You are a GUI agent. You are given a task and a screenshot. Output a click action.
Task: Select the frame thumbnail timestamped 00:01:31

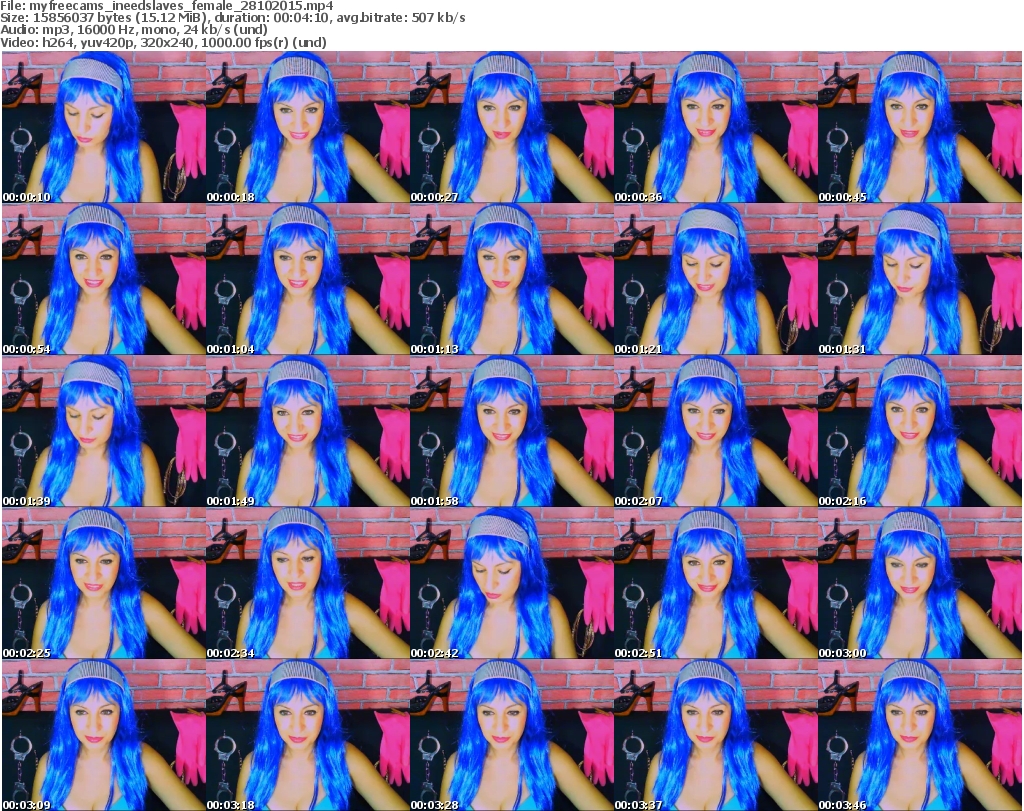coord(920,279)
